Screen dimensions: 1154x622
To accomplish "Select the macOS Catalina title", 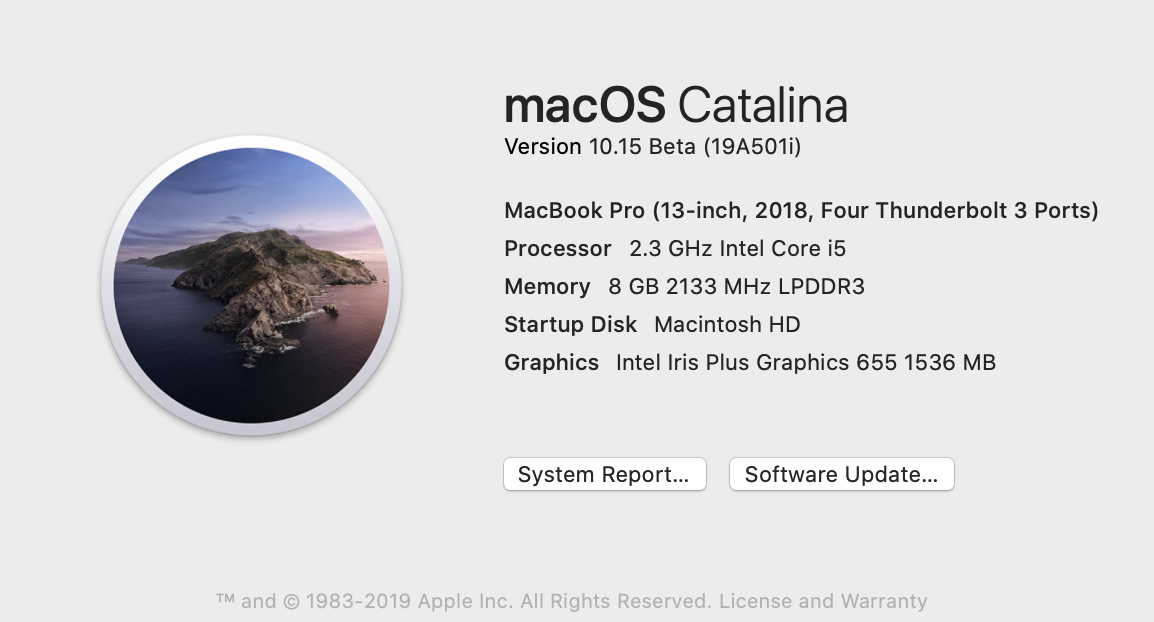I will pyautogui.click(x=676, y=104).
